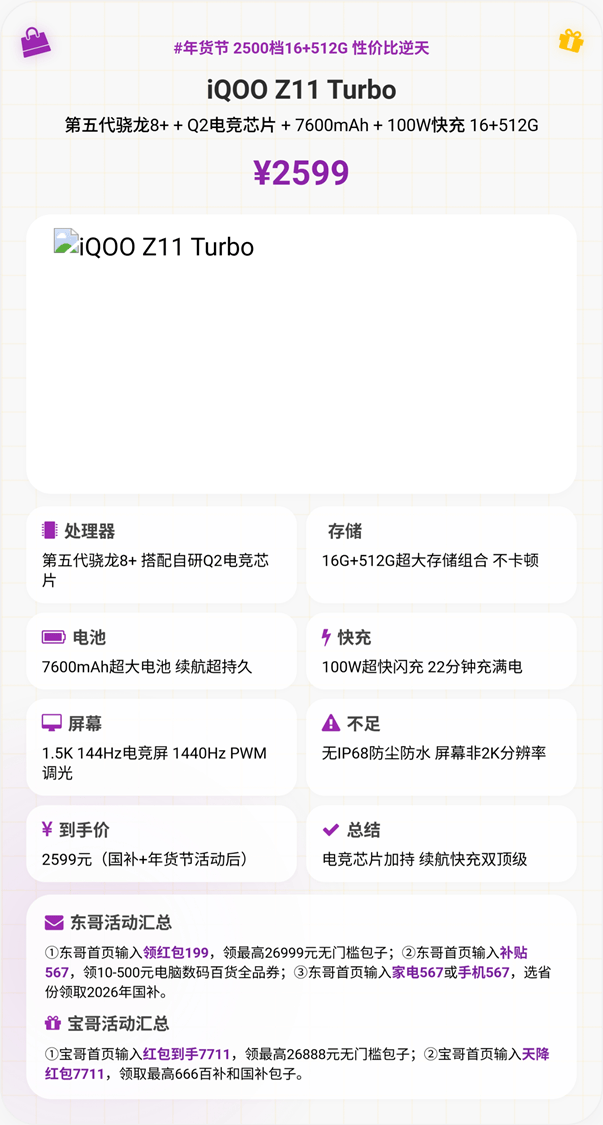Click the iQOO Z11 Turbo main title
The width and height of the screenshot is (603, 1125).
click(x=301, y=90)
